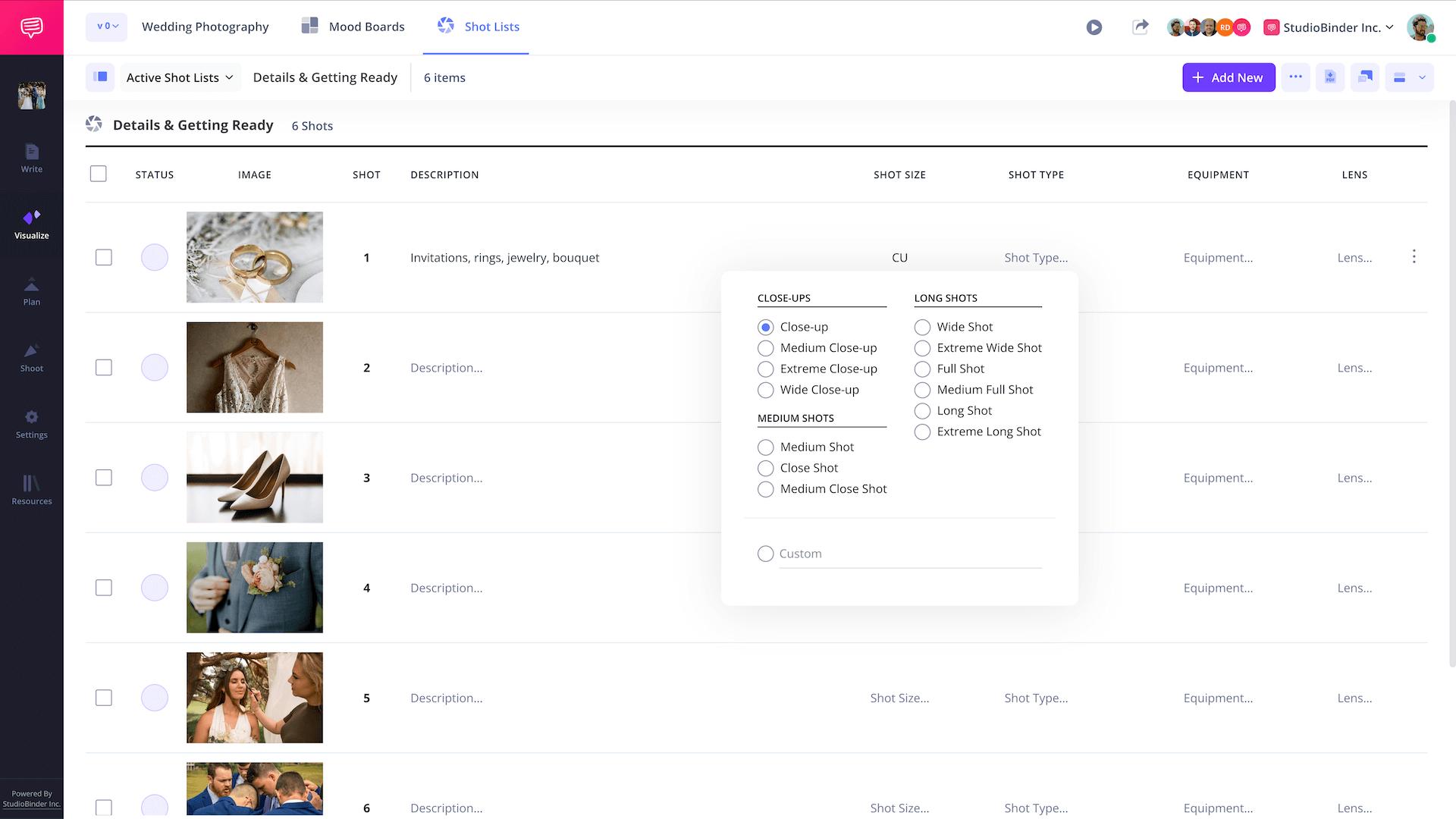Click the share arrow icon
The image size is (1456, 819).
point(1140,27)
